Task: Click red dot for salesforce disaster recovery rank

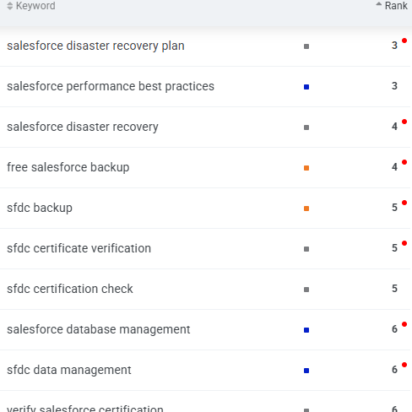Action: tap(404, 122)
